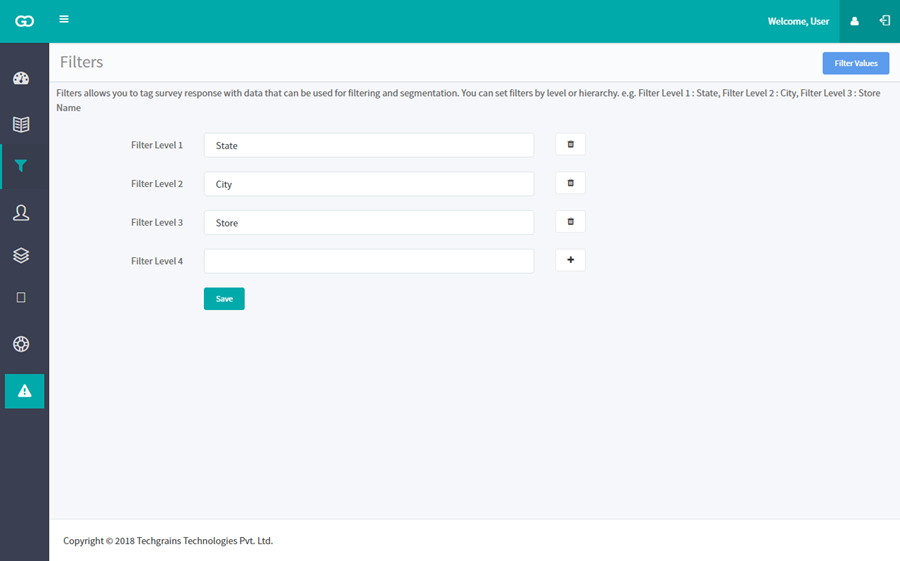Focus the Filter Level 2 City field

point(369,184)
